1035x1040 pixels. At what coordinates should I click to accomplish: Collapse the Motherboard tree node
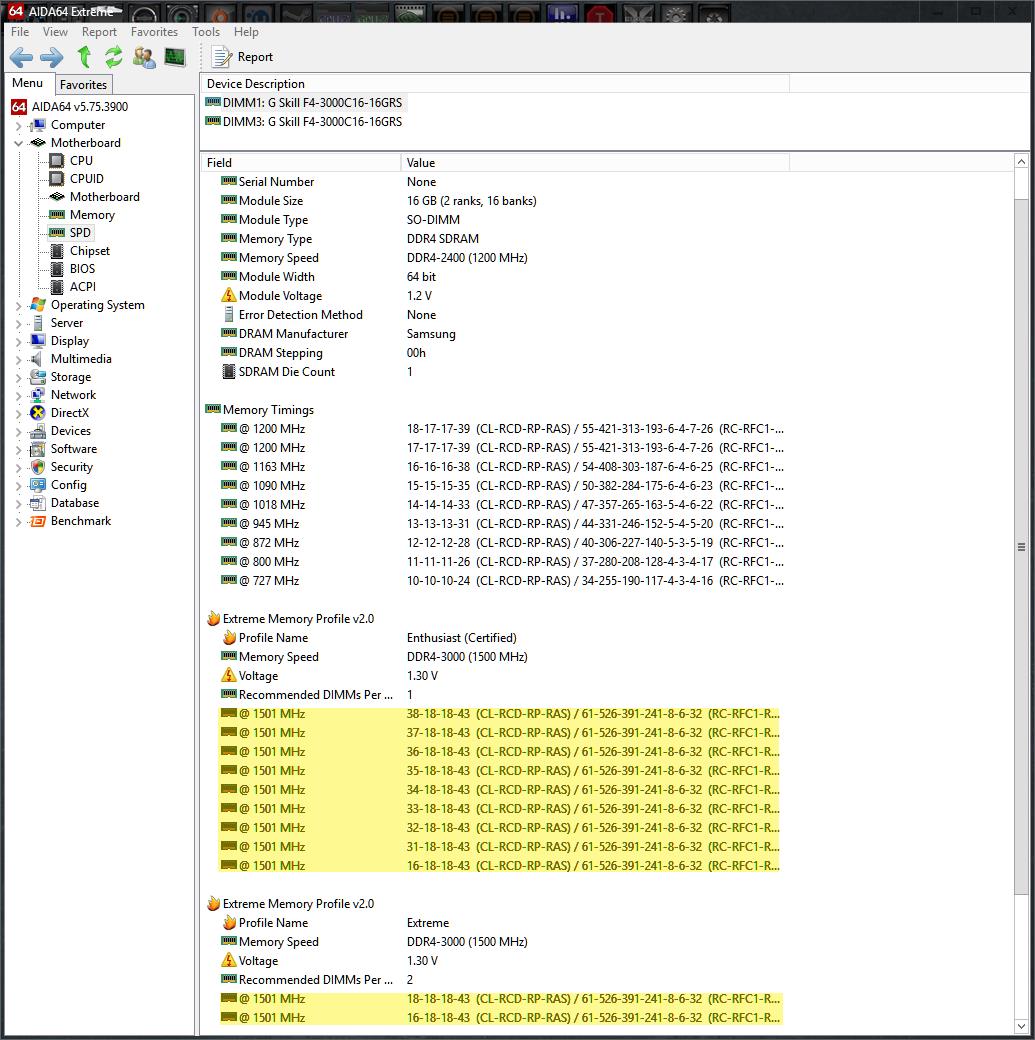click(x=19, y=143)
